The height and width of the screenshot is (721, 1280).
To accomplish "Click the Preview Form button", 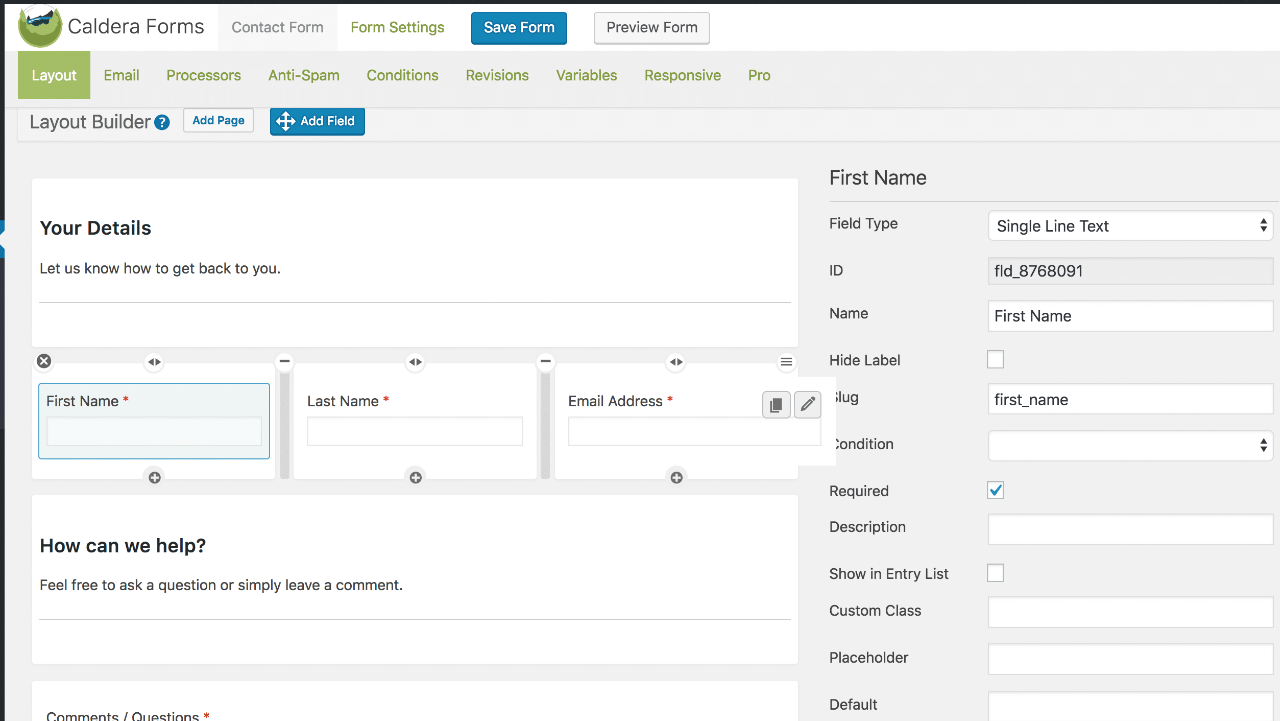I will tap(651, 28).
